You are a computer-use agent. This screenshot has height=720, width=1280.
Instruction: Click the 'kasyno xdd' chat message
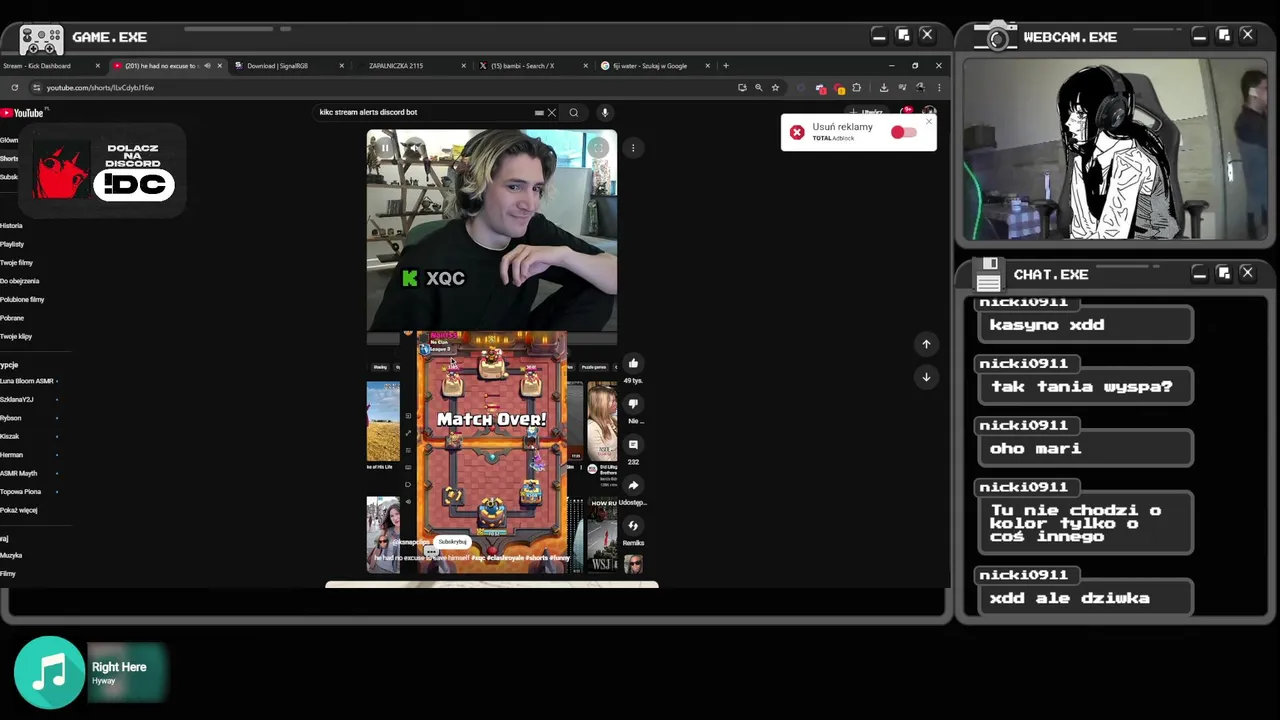[x=1085, y=325]
